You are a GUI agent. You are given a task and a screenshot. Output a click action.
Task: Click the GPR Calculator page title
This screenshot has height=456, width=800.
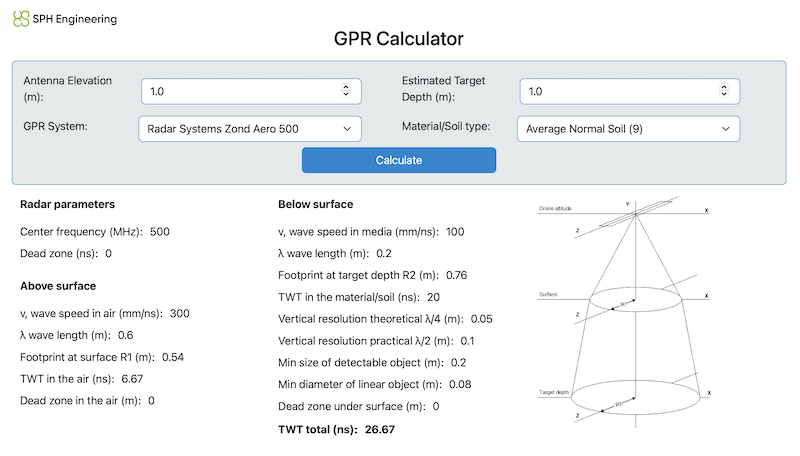tap(399, 40)
